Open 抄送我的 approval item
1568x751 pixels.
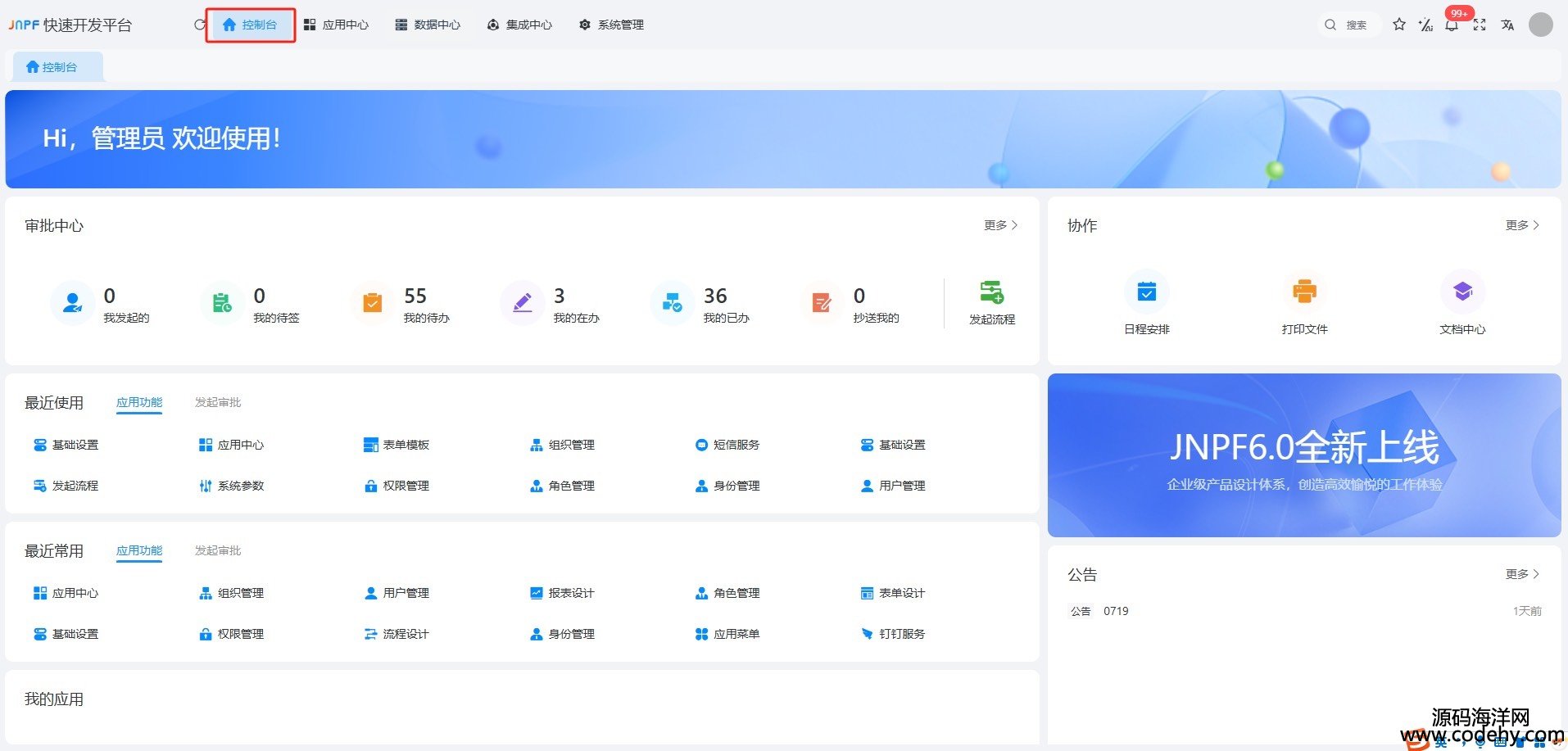(850, 304)
